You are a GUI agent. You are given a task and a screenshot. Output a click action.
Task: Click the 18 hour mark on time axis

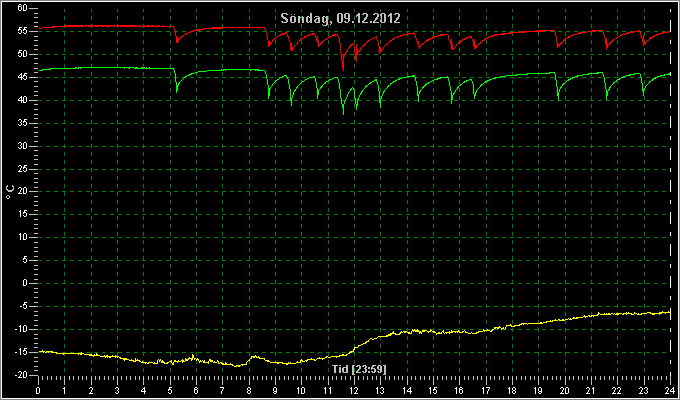click(512, 390)
